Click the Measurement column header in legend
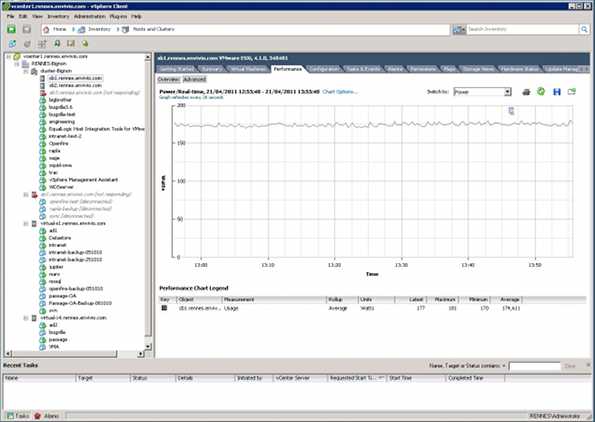 click(x=274, y=300)
